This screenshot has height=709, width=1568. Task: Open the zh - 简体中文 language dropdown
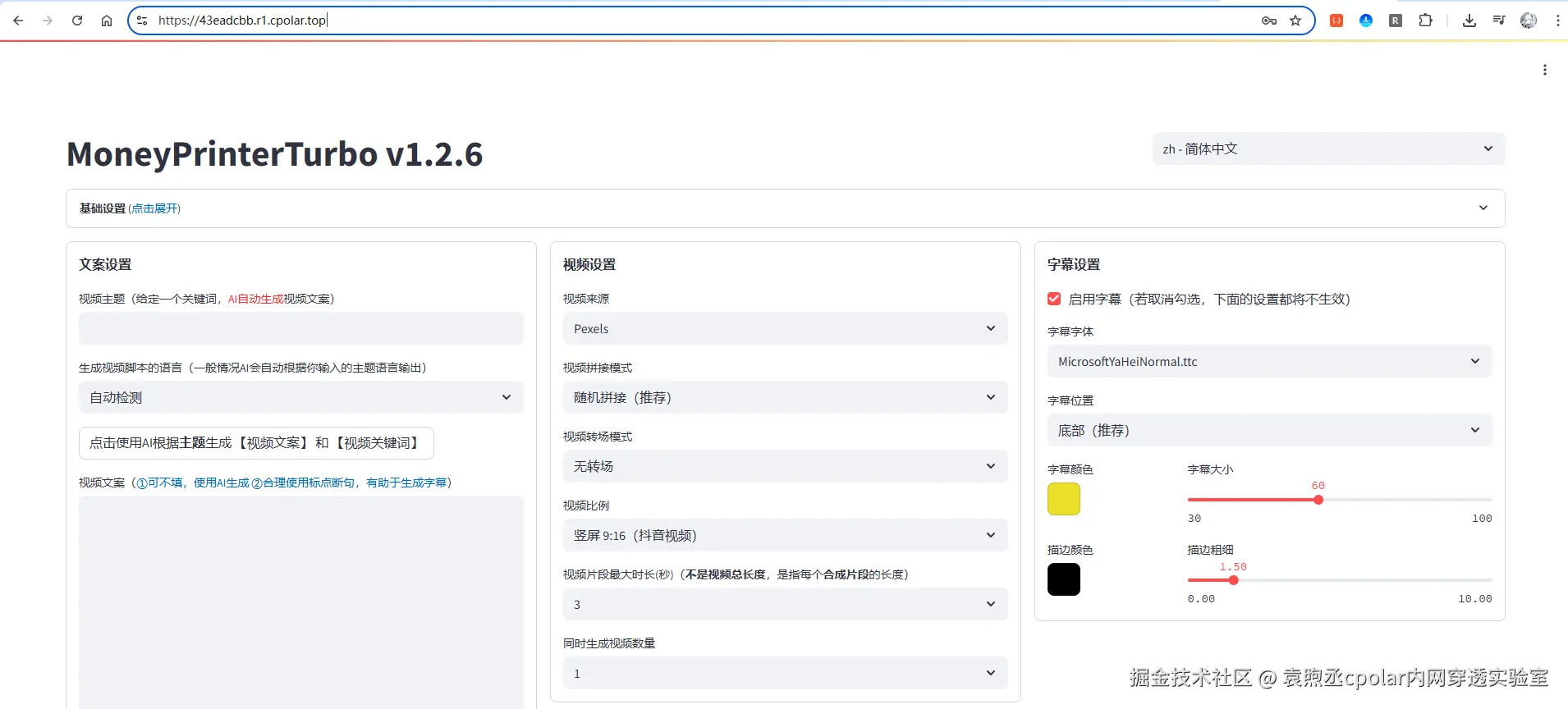tap(1328, 149)
